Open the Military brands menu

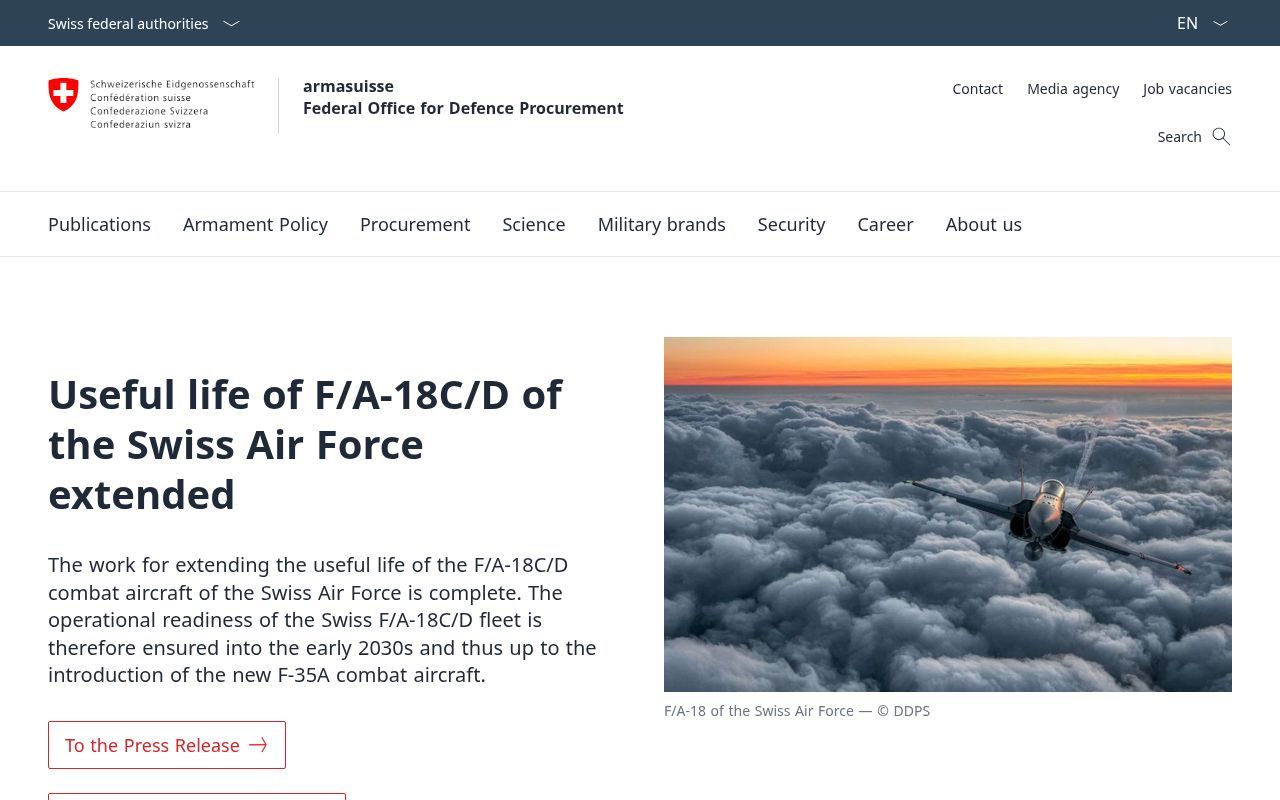pos(661,224)
